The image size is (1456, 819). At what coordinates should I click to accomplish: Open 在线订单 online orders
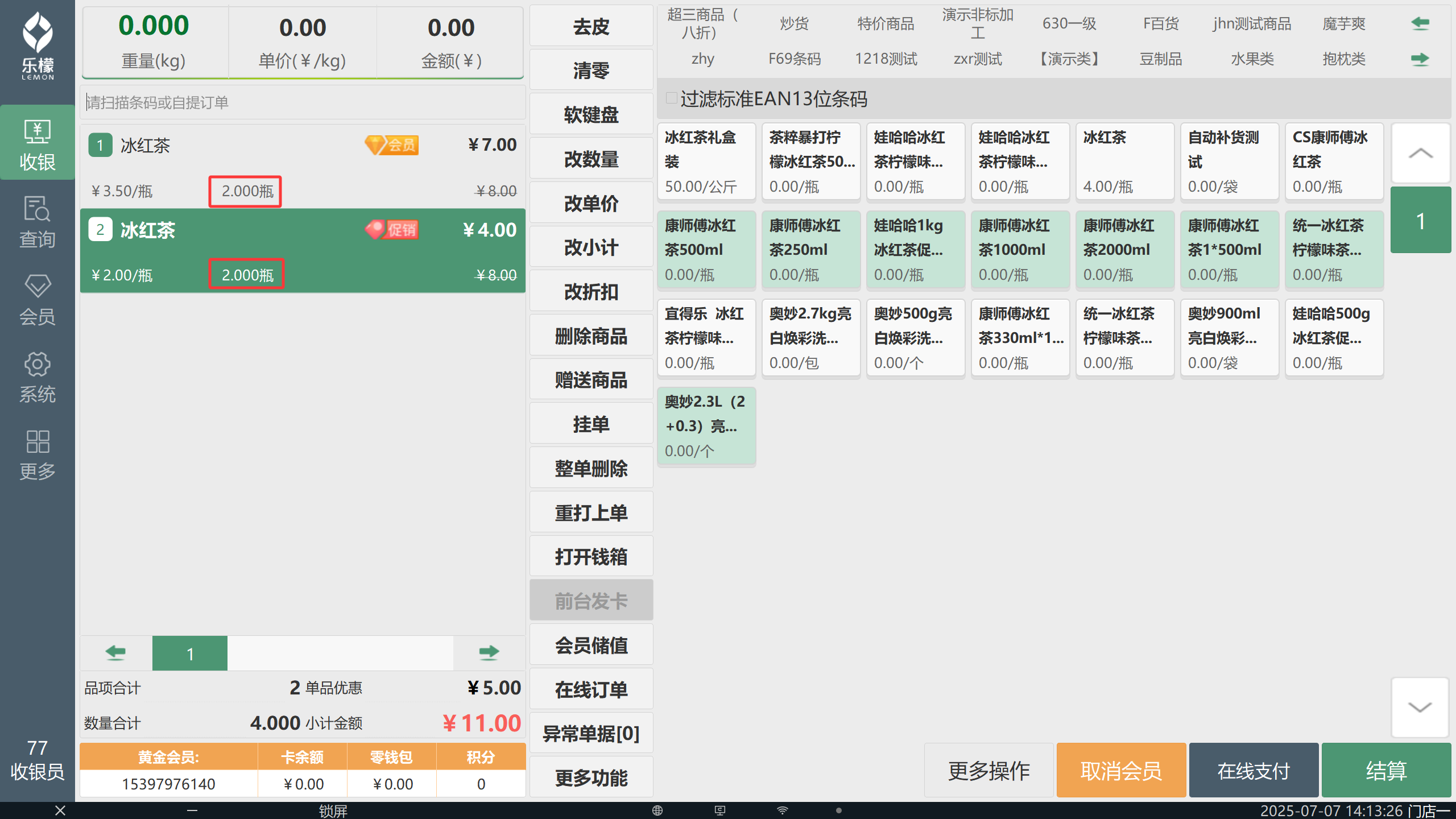(591, 689)
